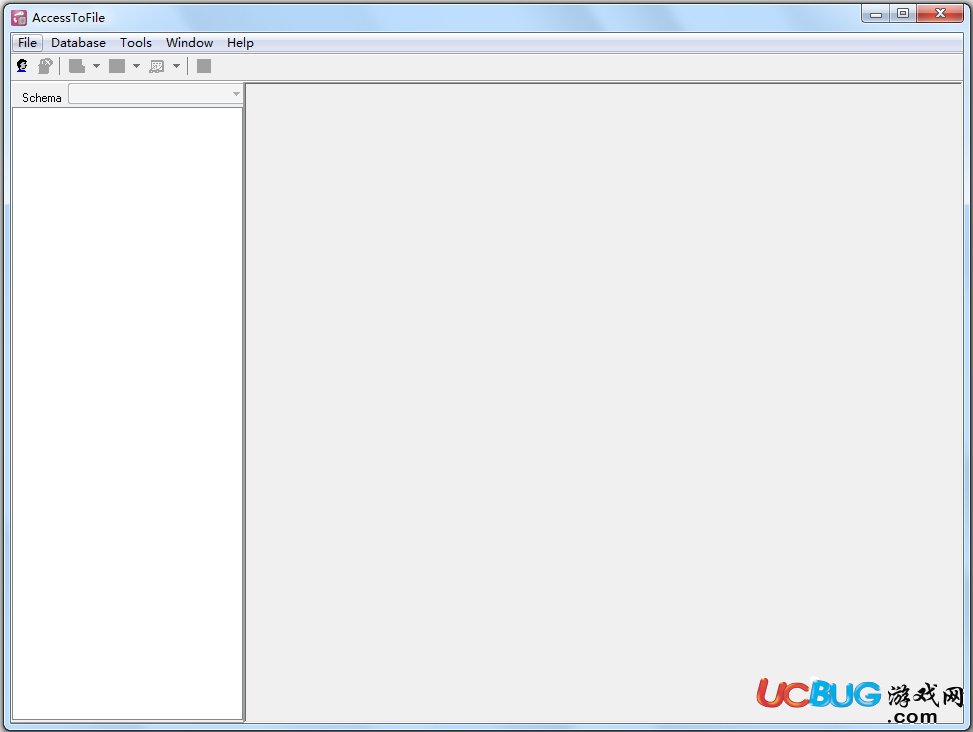Close the AccessToFile window
The width and height of the screenshot is (973, 732).
pyautogui.click(x=940, y=14)
